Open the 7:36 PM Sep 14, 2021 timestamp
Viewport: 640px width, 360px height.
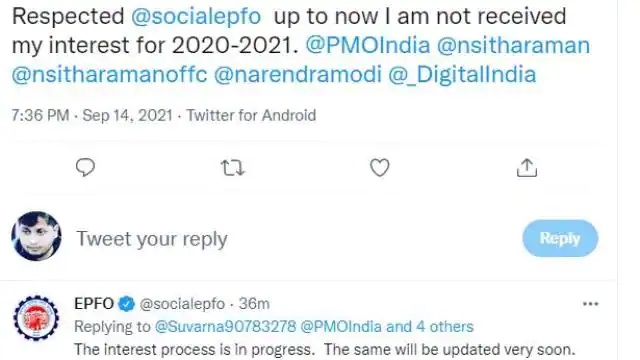point(92,116)
